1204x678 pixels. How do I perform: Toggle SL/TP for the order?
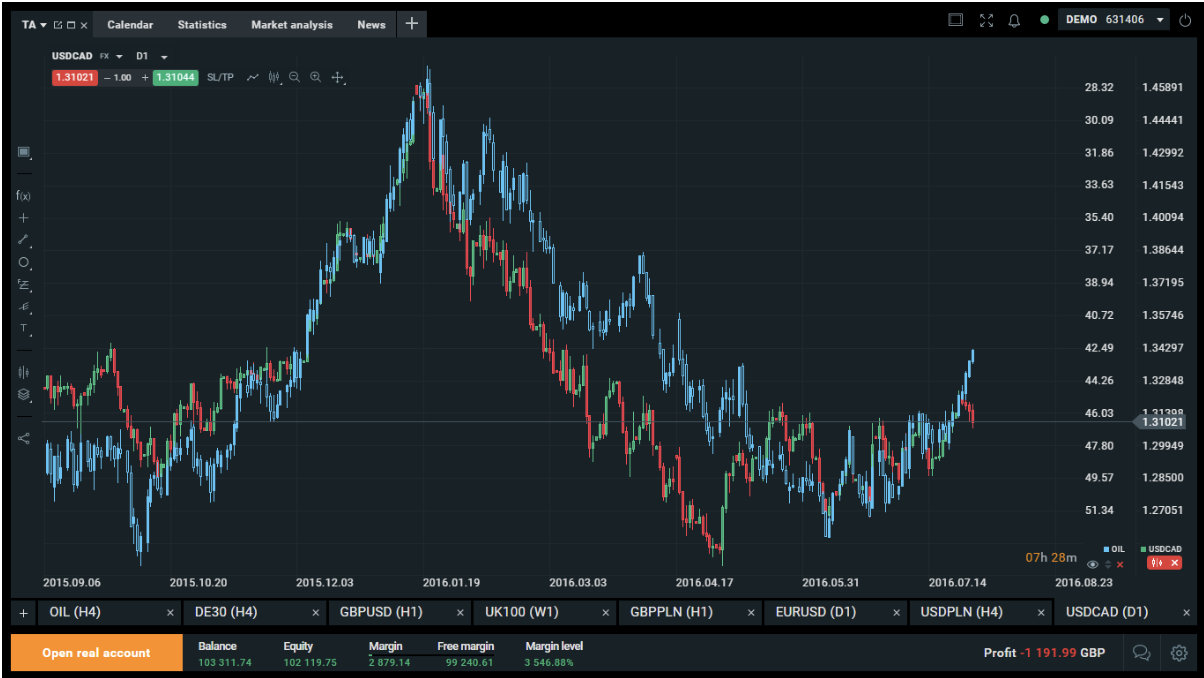(x=220, y=77)
